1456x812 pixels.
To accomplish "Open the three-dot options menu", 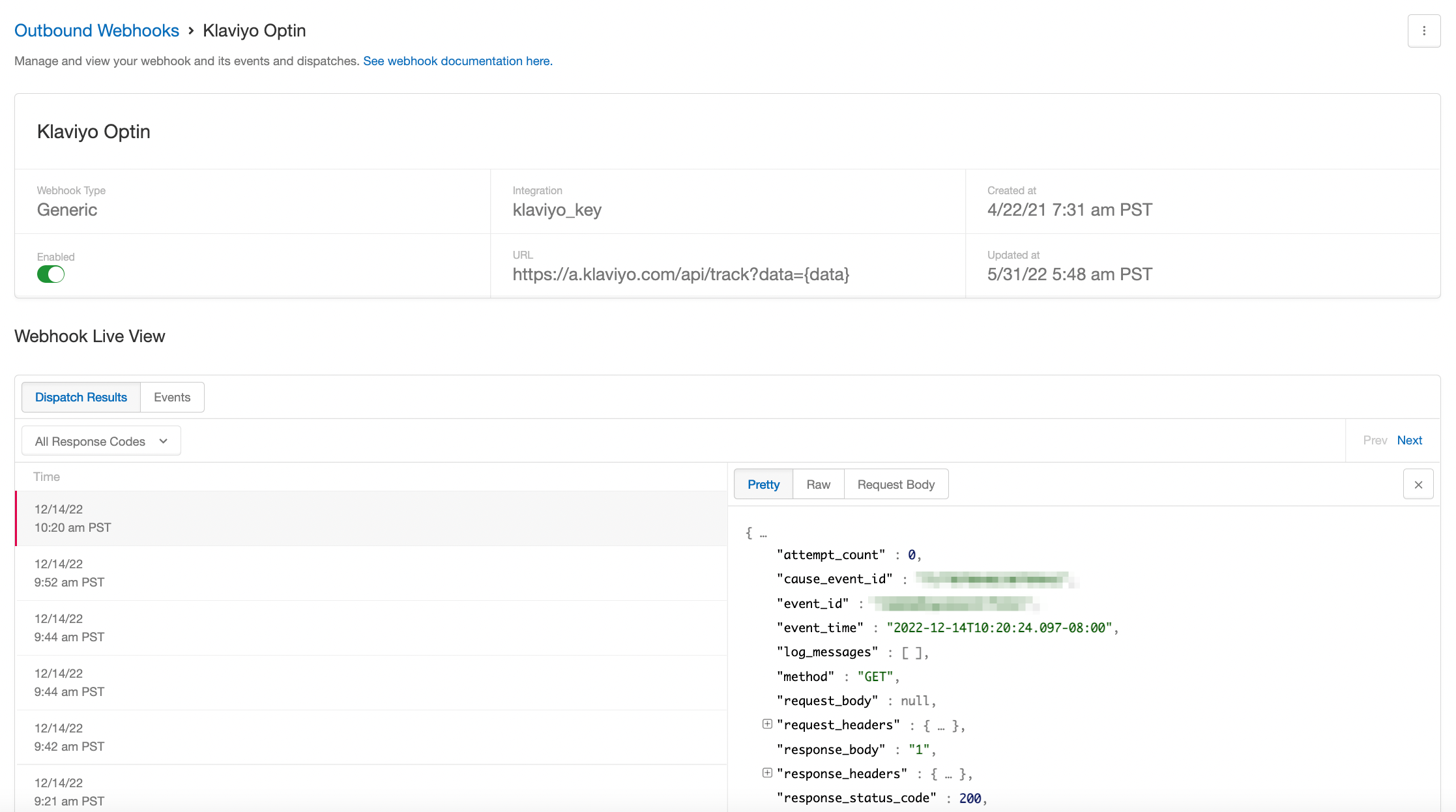I will 1424,31.
